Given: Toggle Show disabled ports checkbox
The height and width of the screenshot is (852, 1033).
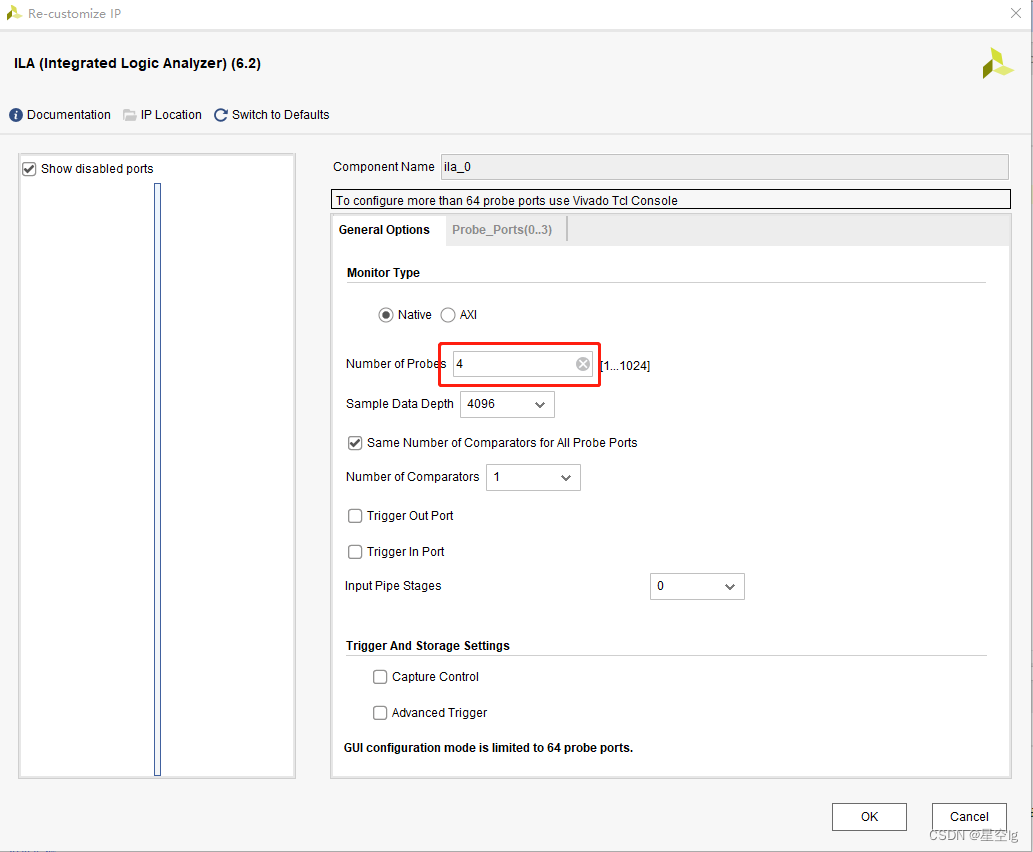Looking at the screenshot, I should point(29,169).
